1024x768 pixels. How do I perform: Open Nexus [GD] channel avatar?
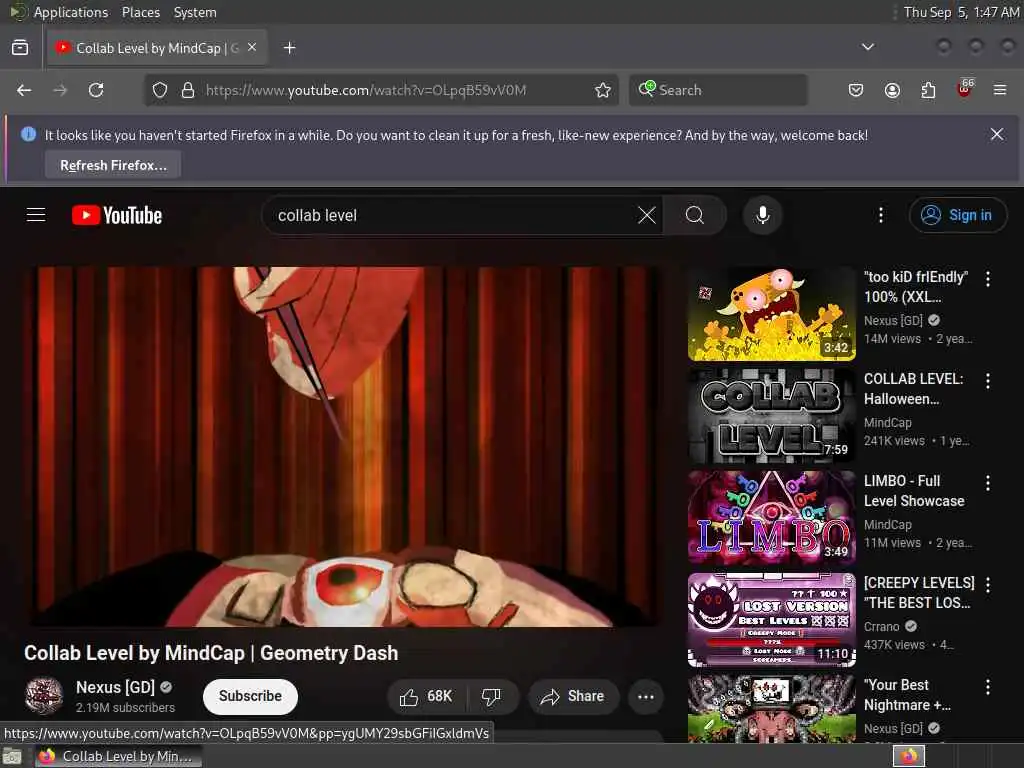tap(44, 696)
